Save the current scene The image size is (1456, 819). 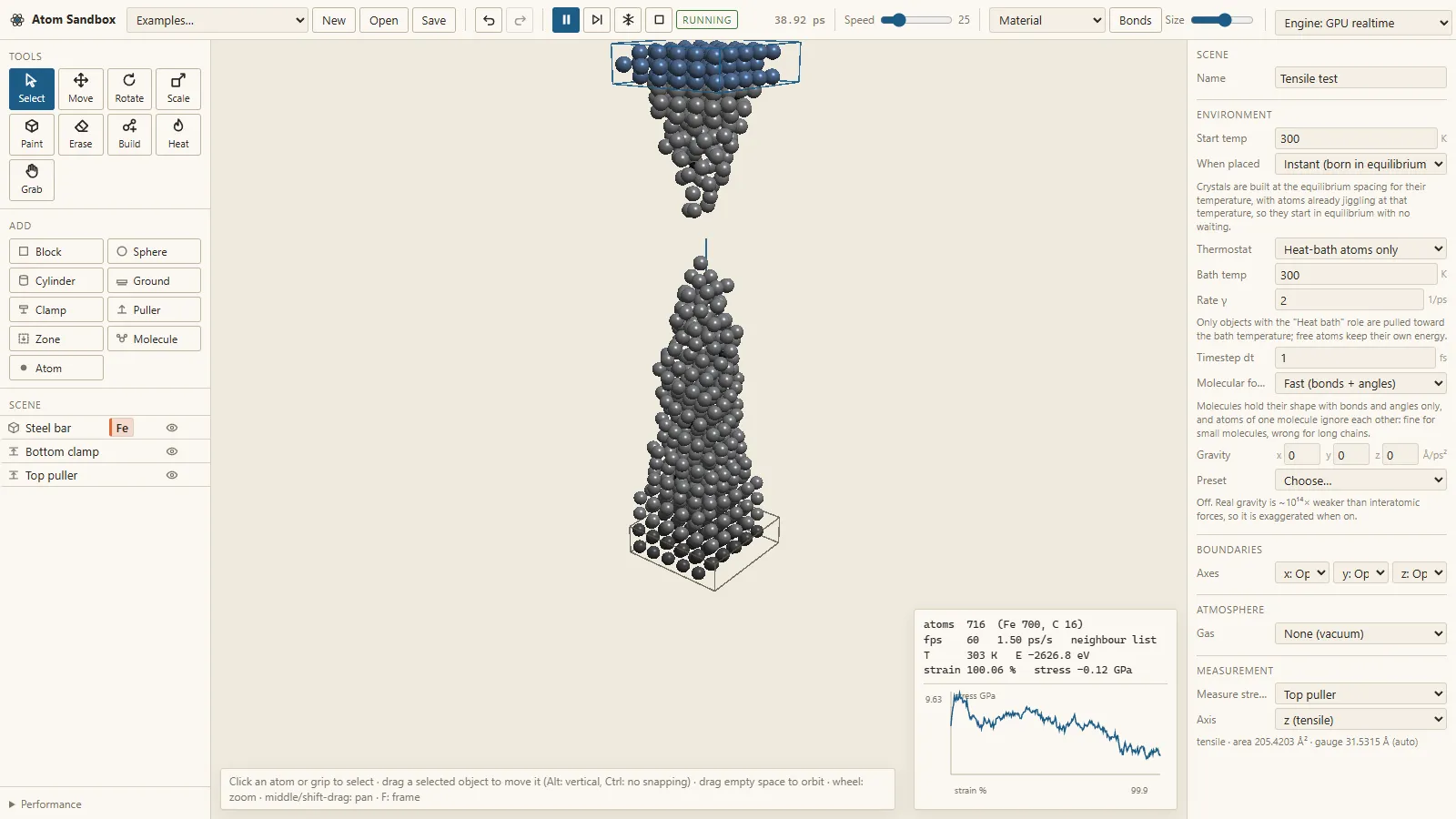click(x=434, y=20)
